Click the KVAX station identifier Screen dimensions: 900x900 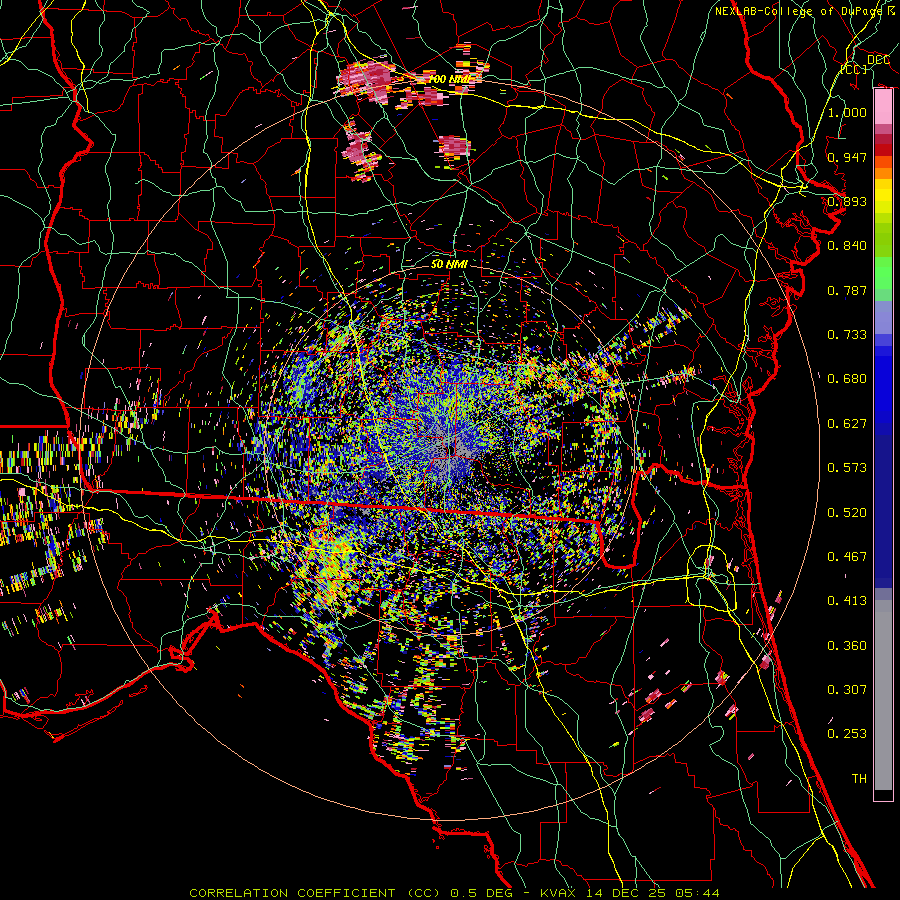(x=558, y=893)
